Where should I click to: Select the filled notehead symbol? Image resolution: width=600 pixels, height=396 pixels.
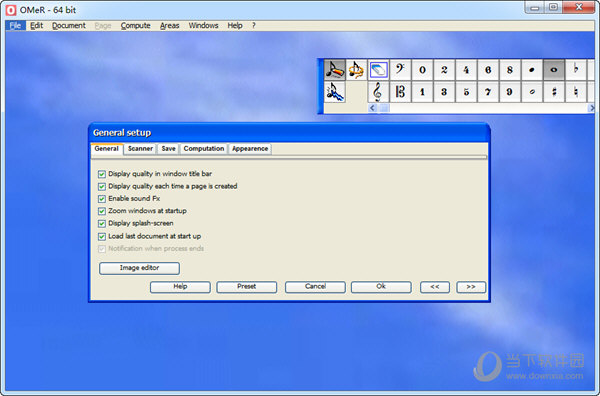click(532, 70)
